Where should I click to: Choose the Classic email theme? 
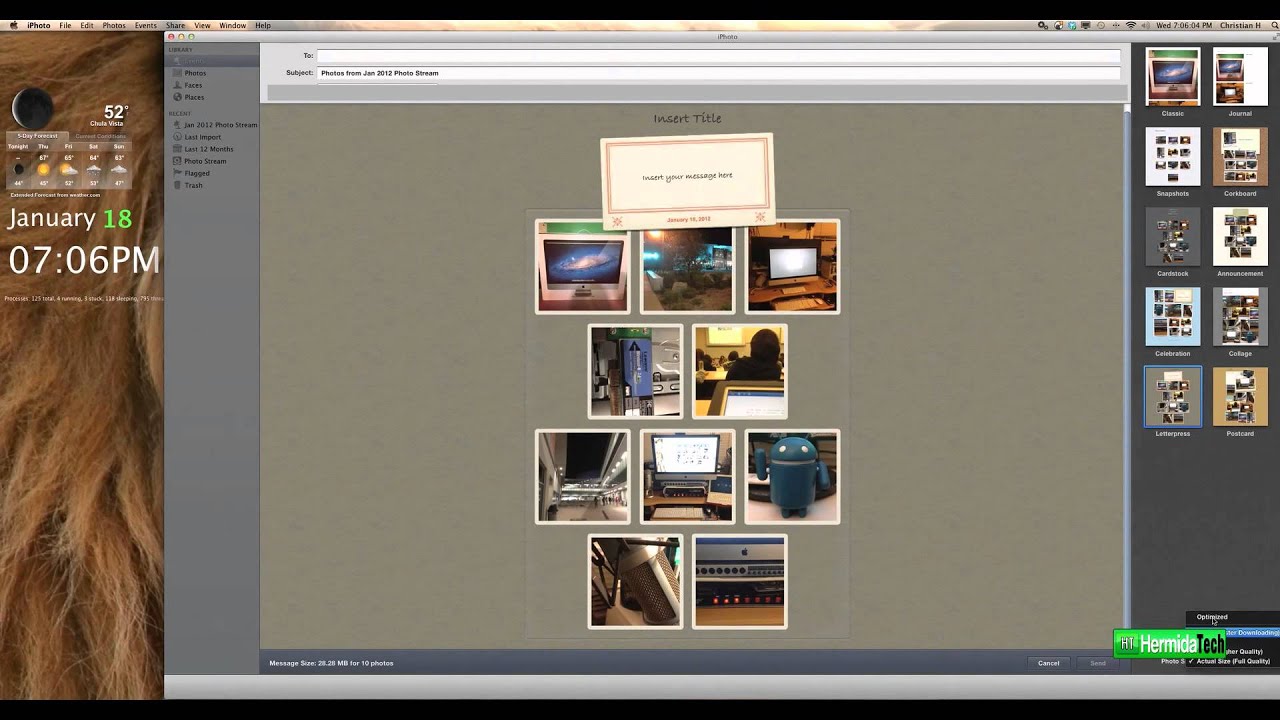[1173, 77]
